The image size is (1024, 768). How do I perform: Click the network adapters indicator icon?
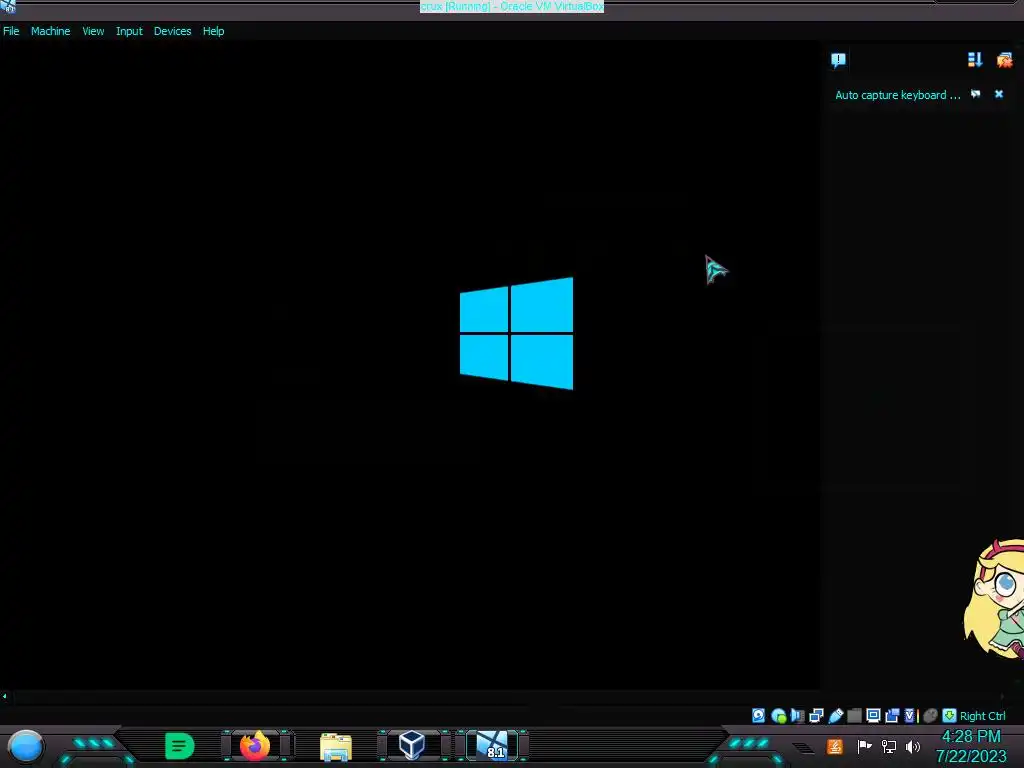pos(816,716)
